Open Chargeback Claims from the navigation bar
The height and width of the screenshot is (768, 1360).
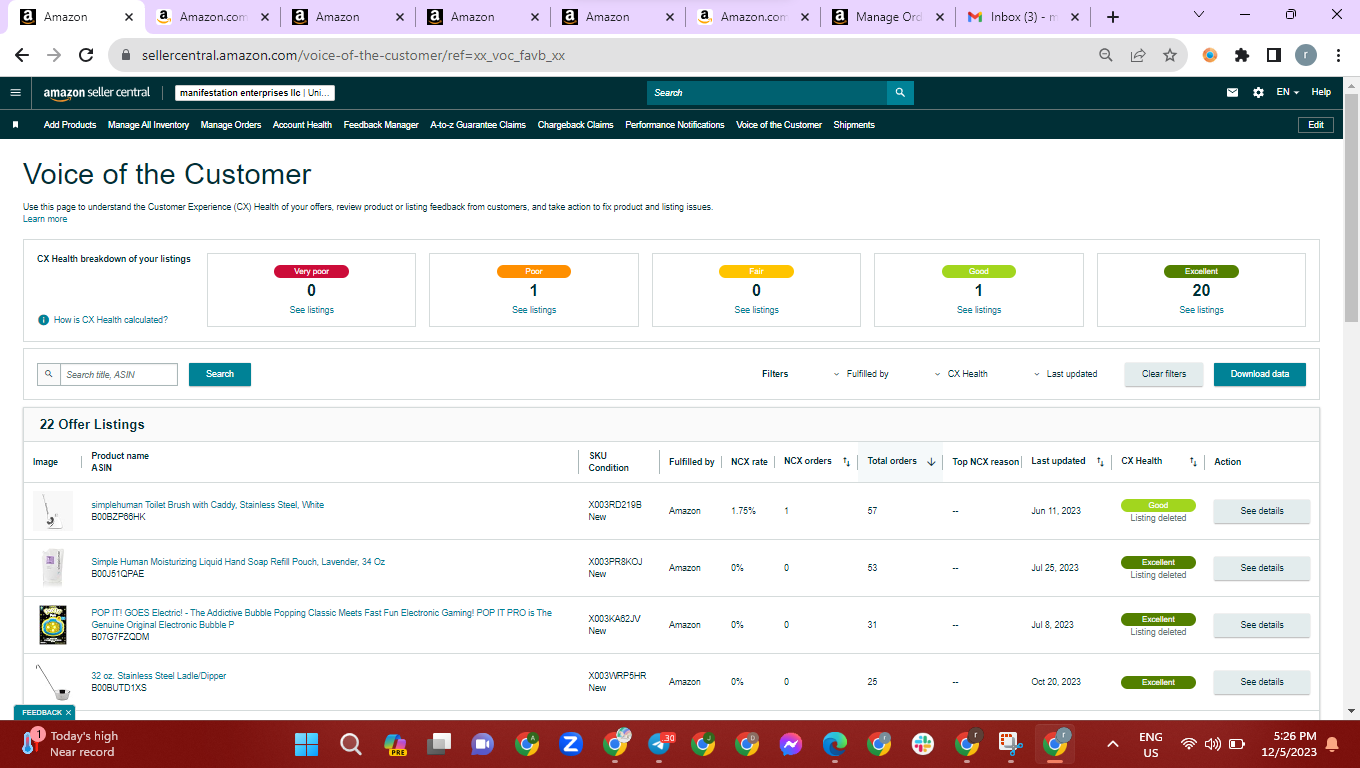pyautogui.click(x=575, y=125)
